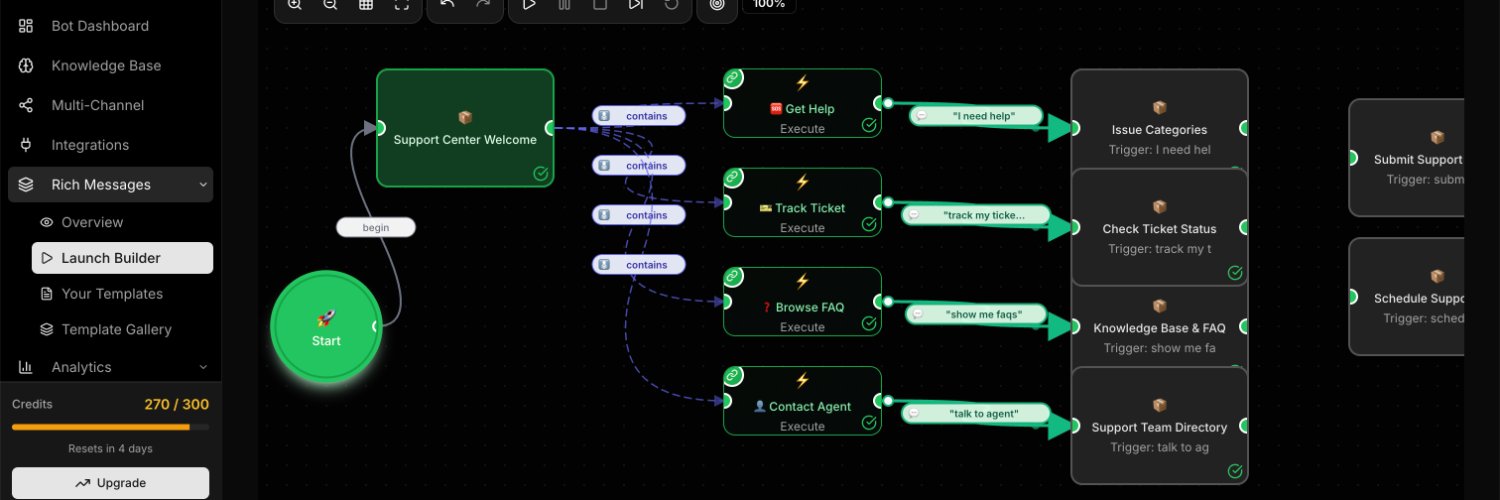This screenshot has width=1500, height=500.
Task: Click the checkmark on Browse FAQ node
Action: tap(869, 323)
